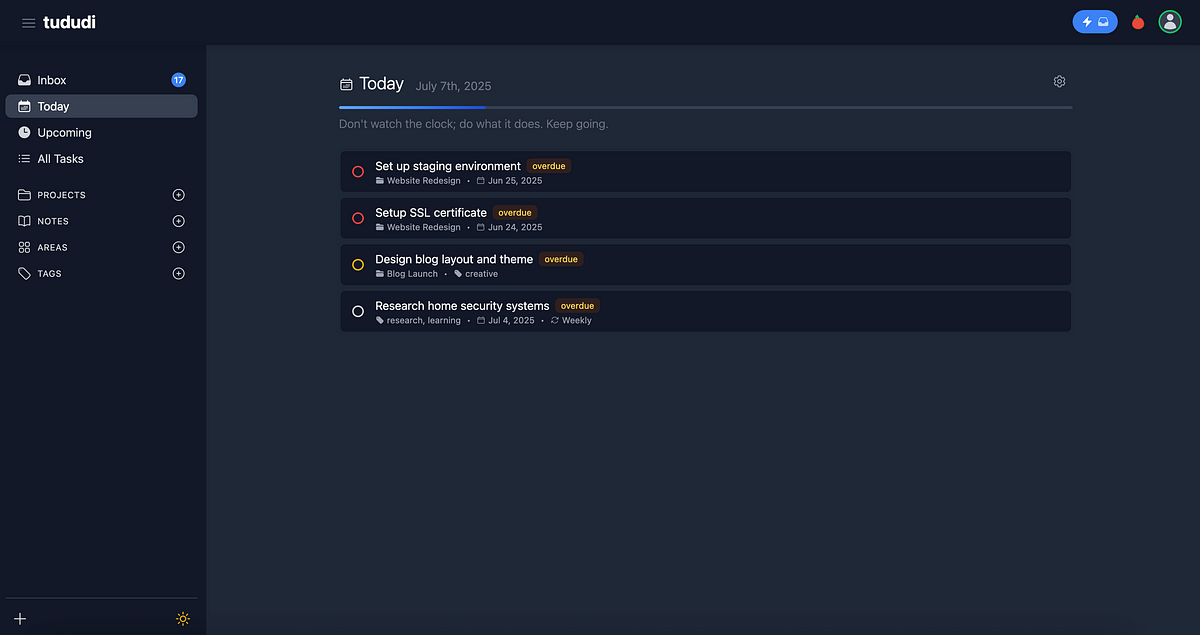Open the Projects section
The image size is (1200, 635).
(x=61, y=195)
